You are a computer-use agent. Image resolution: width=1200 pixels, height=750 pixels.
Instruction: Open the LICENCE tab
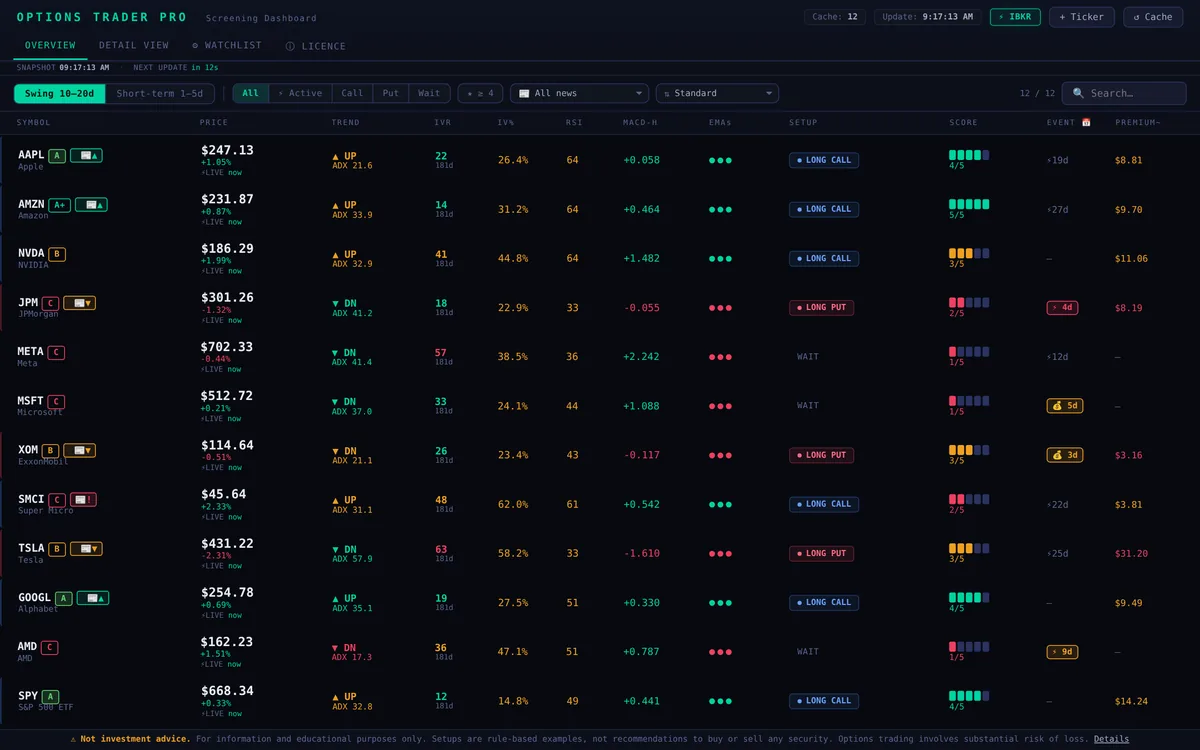coord(316,46)
